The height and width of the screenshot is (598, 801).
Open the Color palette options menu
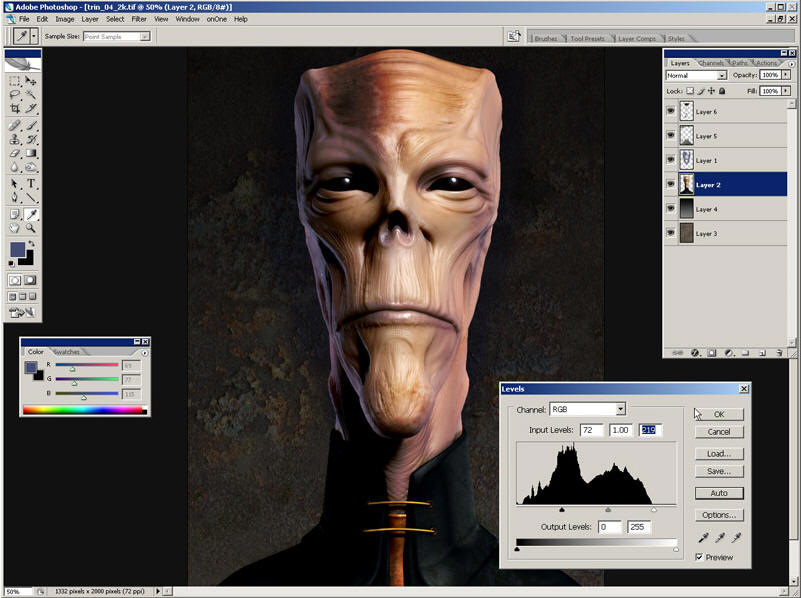pos(145,352)
